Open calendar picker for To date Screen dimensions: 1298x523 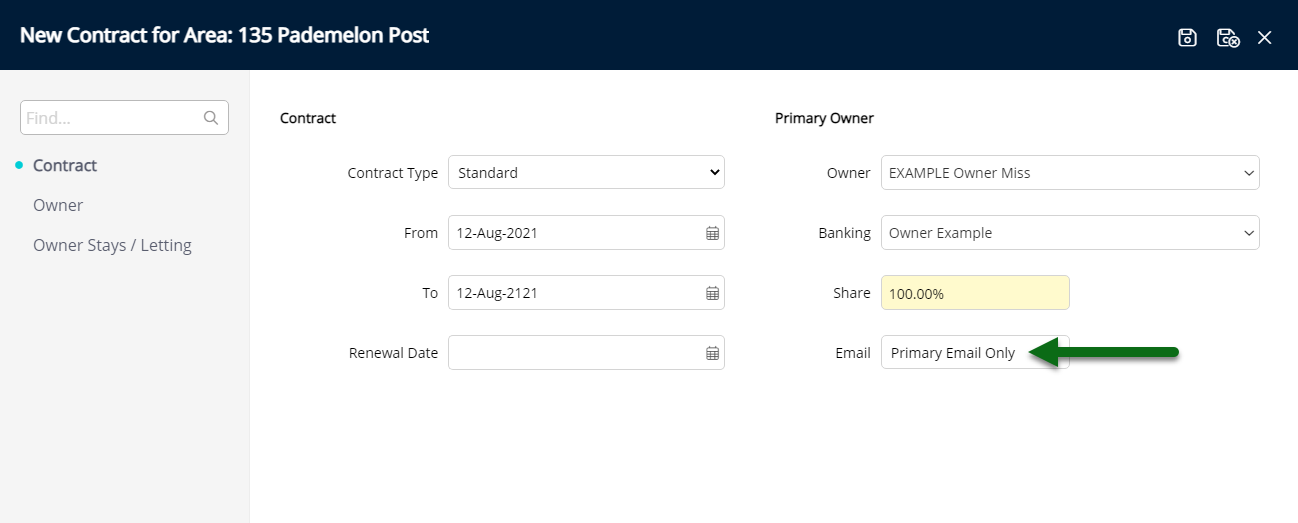(x=713, y=293)
